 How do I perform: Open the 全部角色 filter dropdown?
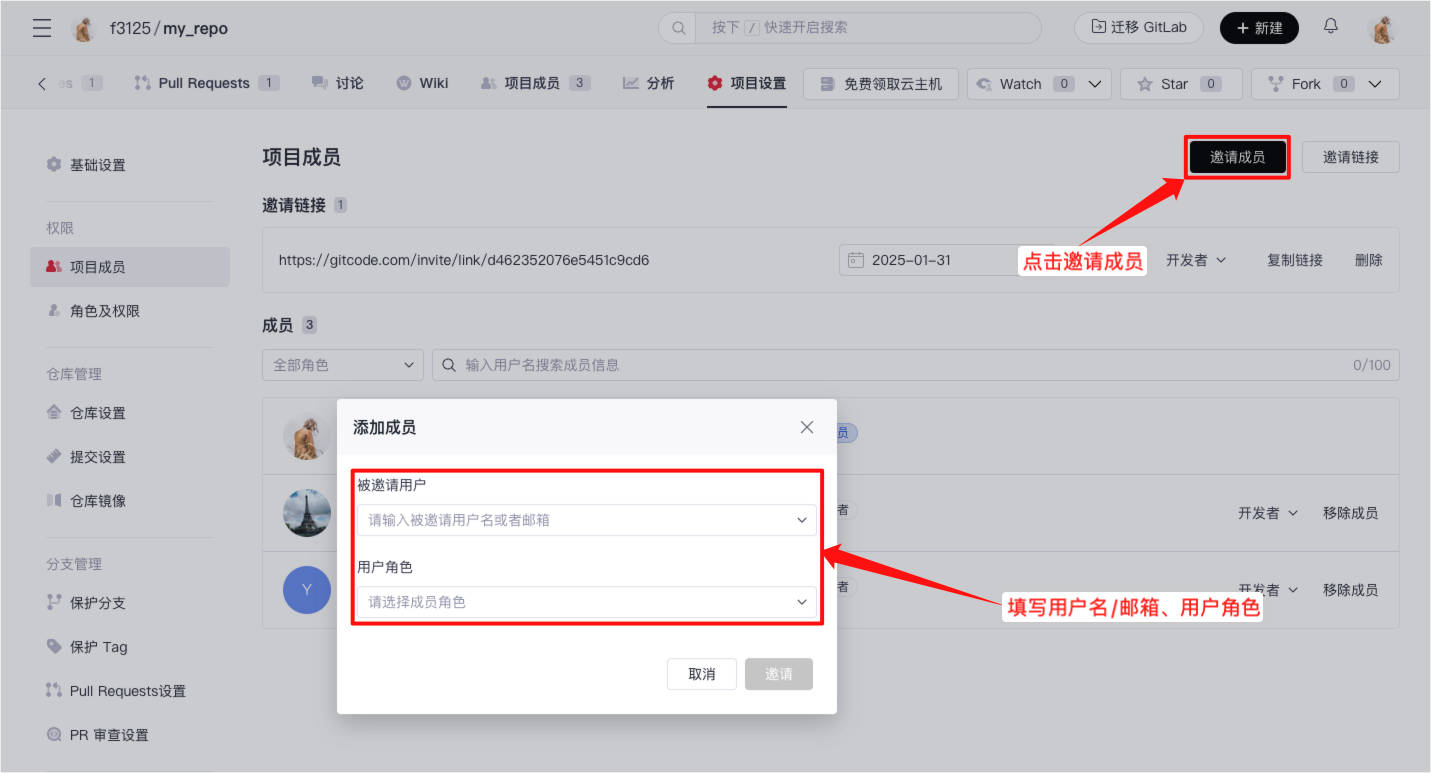pyautogui.click(x=342, y=365)
